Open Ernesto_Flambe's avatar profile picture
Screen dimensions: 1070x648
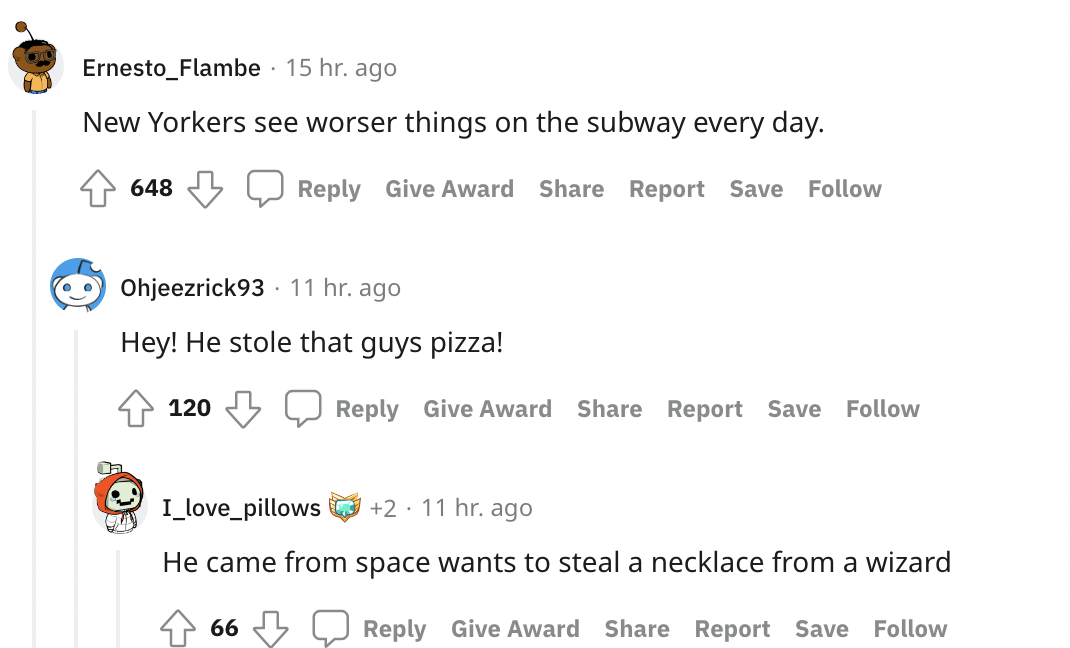[35, 60]
